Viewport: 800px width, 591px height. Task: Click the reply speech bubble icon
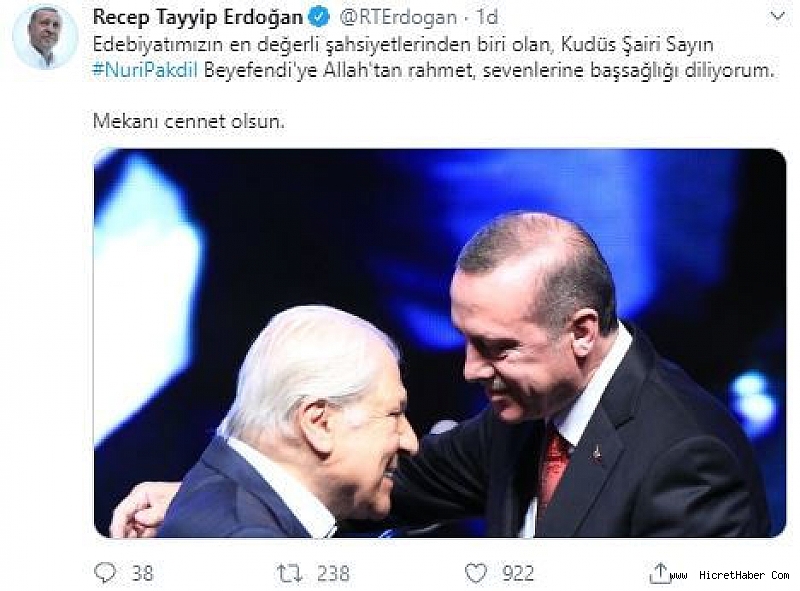105,573
